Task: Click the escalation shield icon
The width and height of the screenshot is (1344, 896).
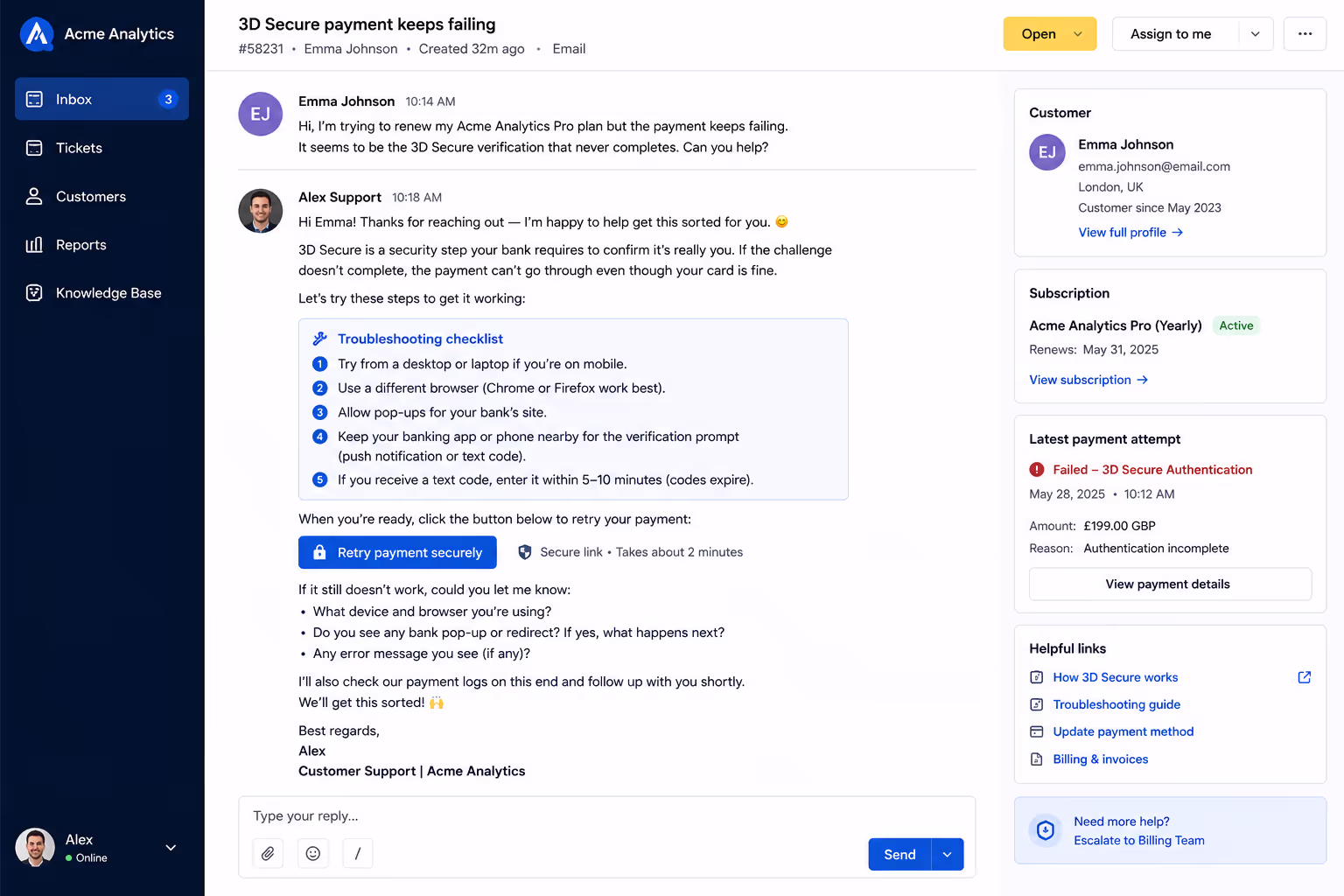Action: (x=1046, y=830)
